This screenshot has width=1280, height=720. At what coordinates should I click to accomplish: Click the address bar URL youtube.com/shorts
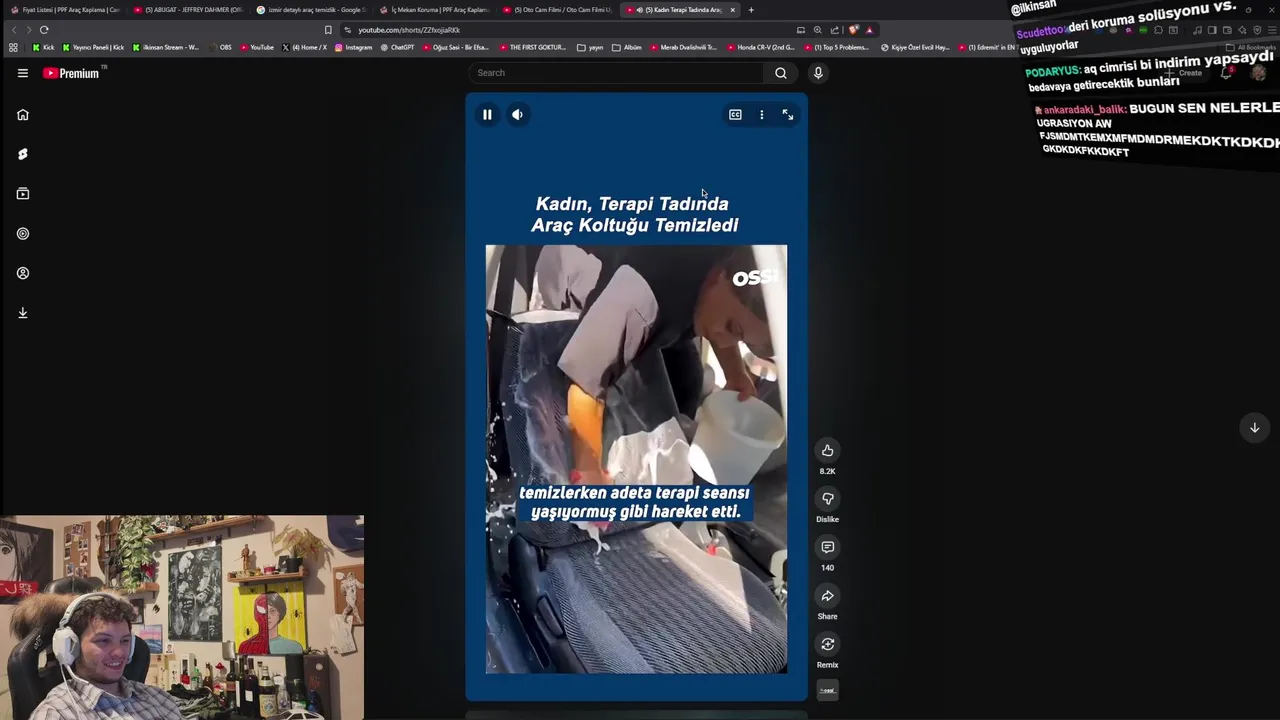pos(409,30)
